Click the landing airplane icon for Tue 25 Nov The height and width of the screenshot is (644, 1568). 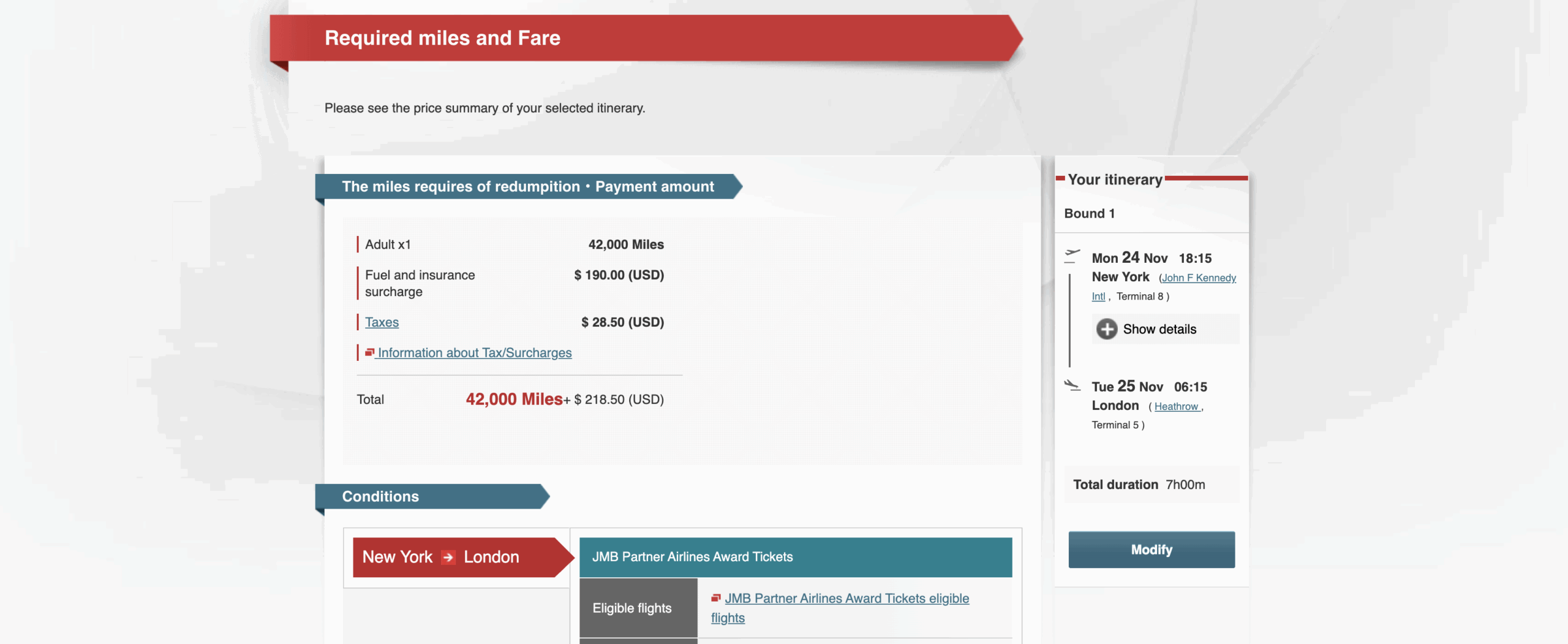coord(1072,385)
